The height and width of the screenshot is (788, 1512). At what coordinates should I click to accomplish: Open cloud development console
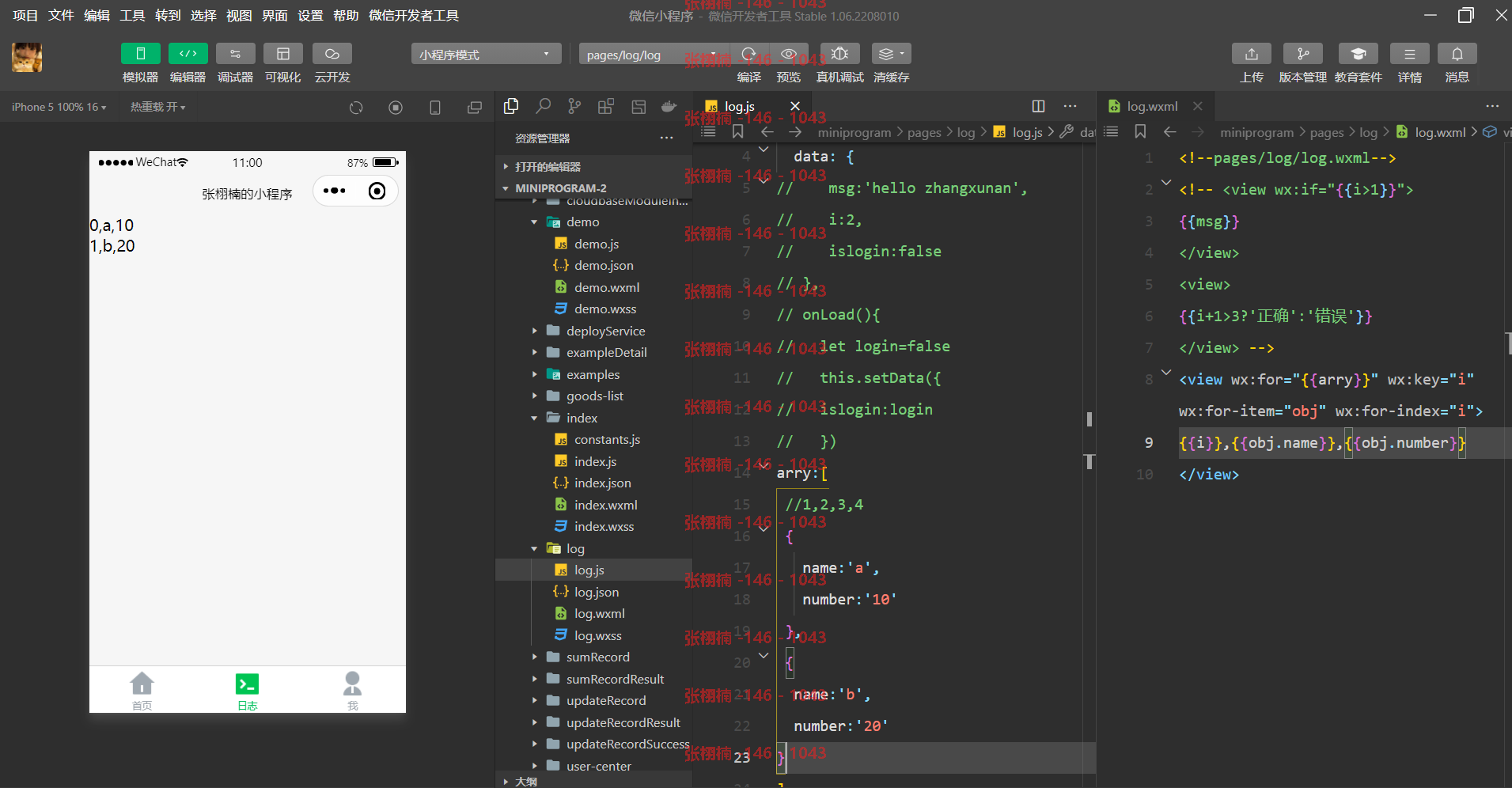332,54
